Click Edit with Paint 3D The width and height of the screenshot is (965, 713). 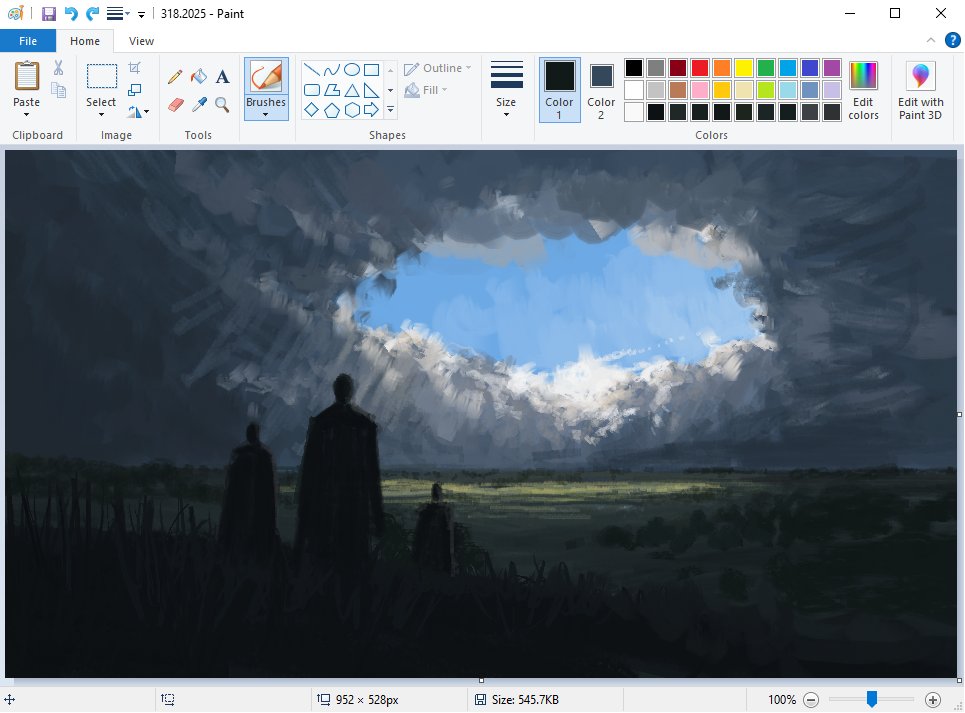[920, 90]
